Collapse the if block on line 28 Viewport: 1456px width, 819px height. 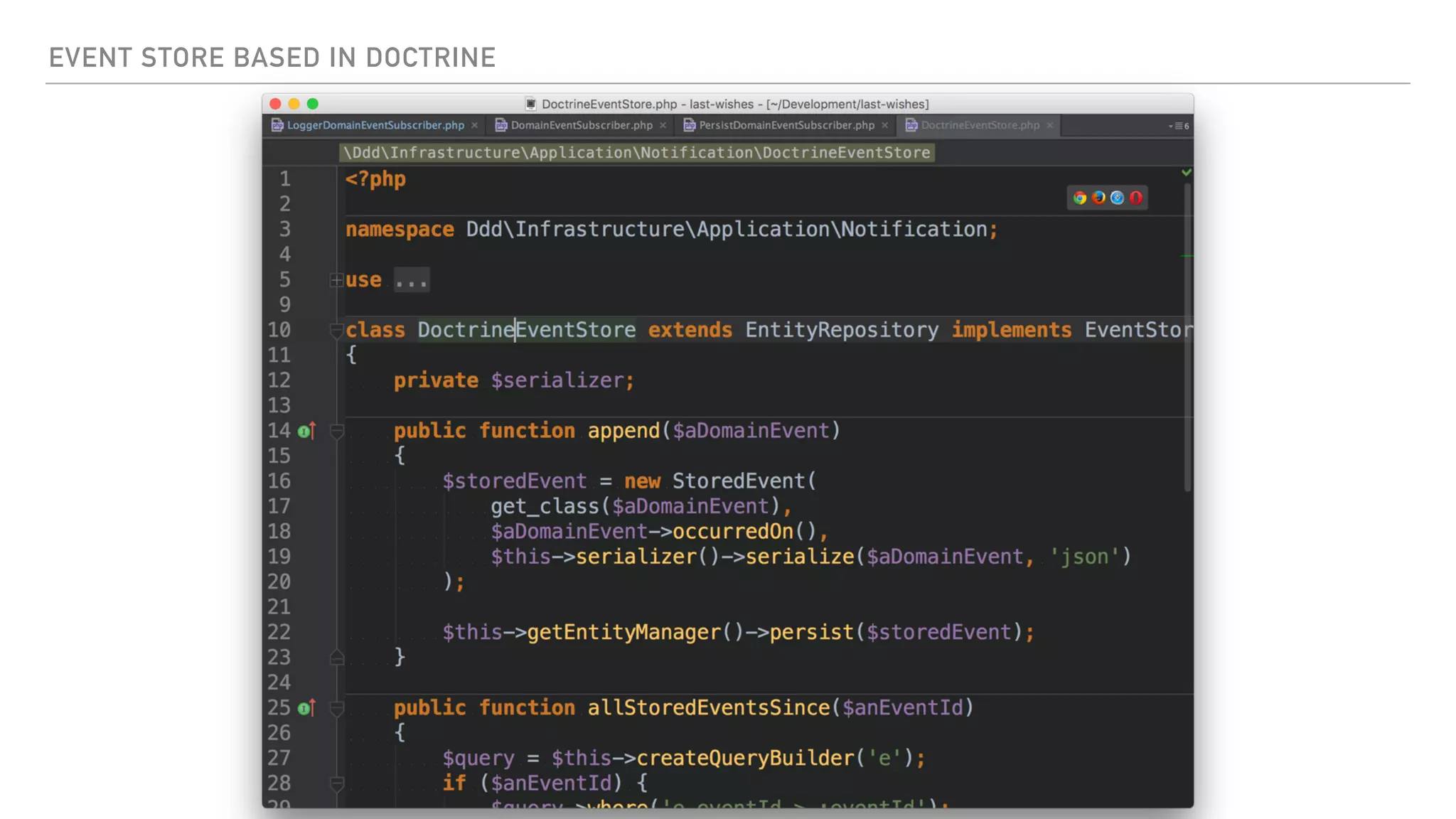click(337, 783)
